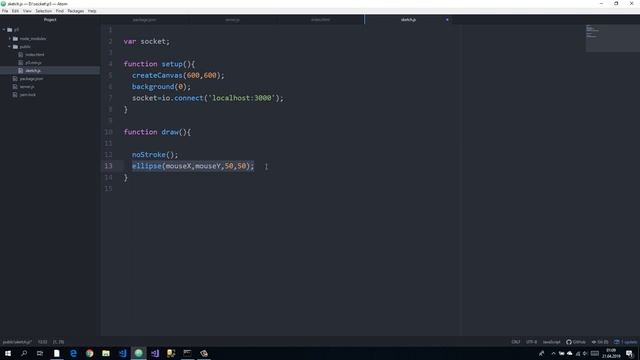The width and height of the screenshot is (640, 360).
Task: Open the Help menu
Action: point(92,11)
